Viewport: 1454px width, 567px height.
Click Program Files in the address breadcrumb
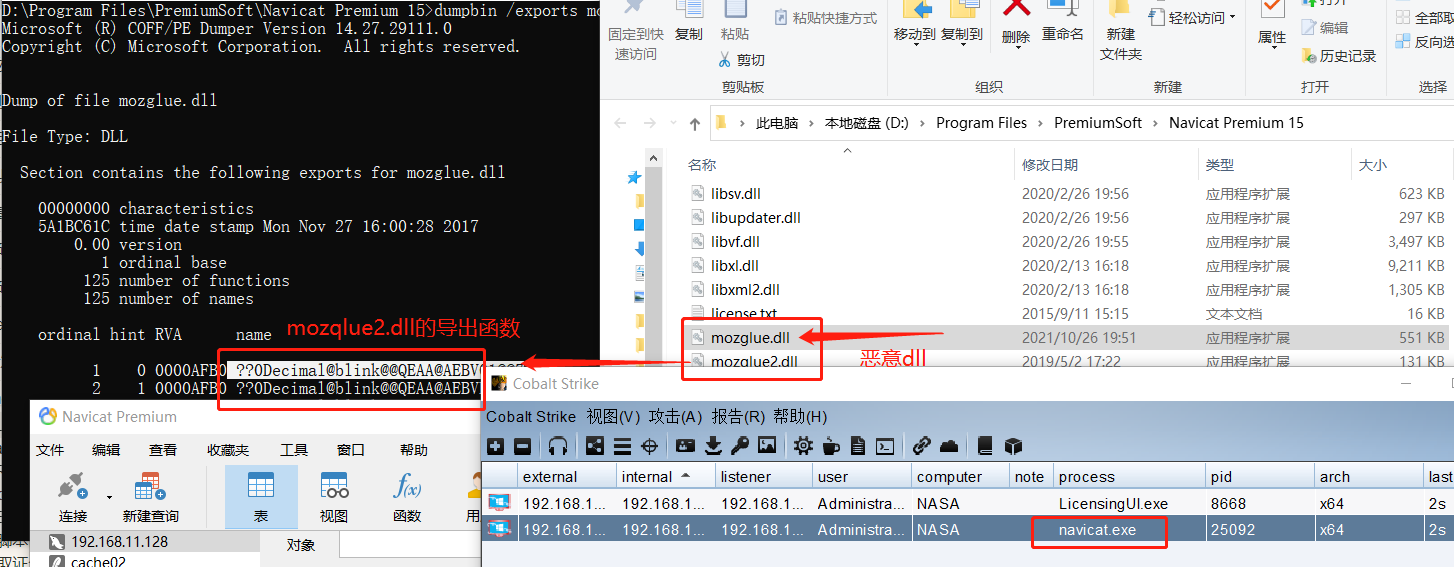click(981, 123)
